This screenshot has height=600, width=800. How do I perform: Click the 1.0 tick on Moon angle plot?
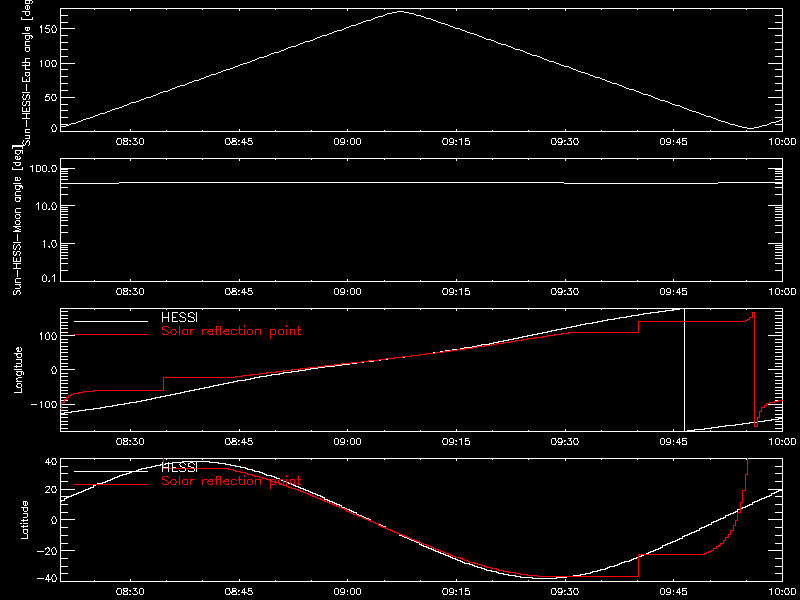click(x=49, y=243)
